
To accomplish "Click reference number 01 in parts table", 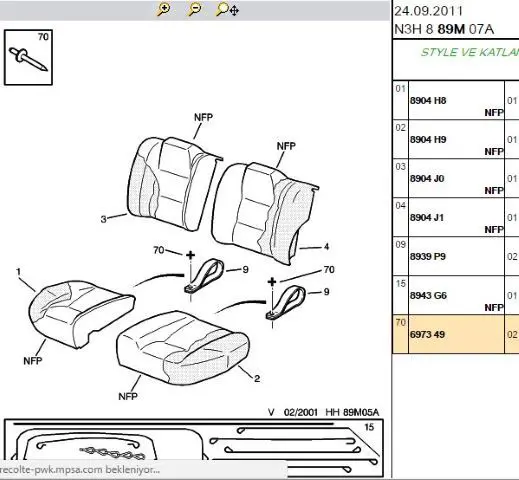I will [x=400, y=89].
